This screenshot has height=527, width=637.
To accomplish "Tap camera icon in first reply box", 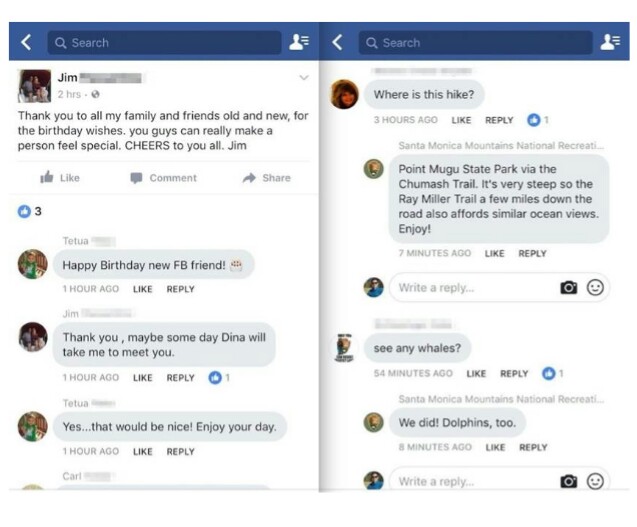I will point(568,288).
